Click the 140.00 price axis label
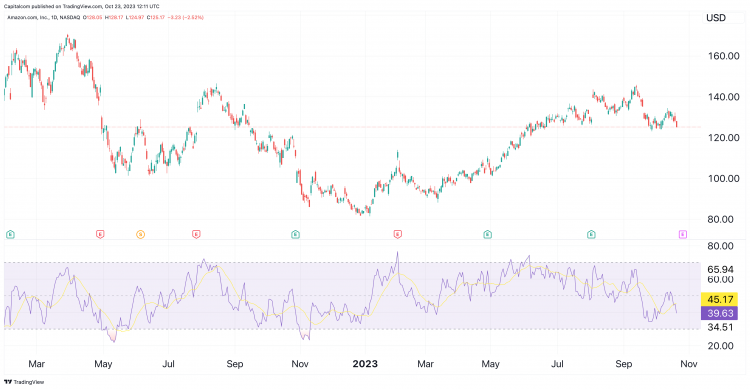Viewport: 750px width, 389px height. [723, 97]
